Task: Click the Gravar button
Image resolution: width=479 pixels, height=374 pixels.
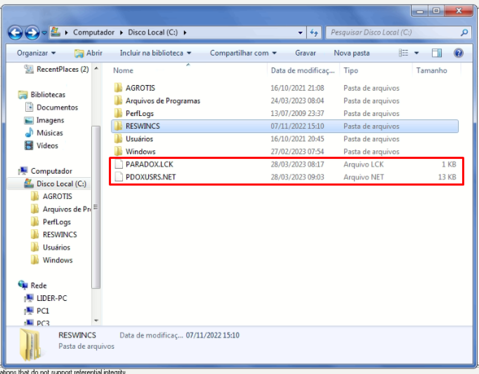Action: [x=305, y=53]
